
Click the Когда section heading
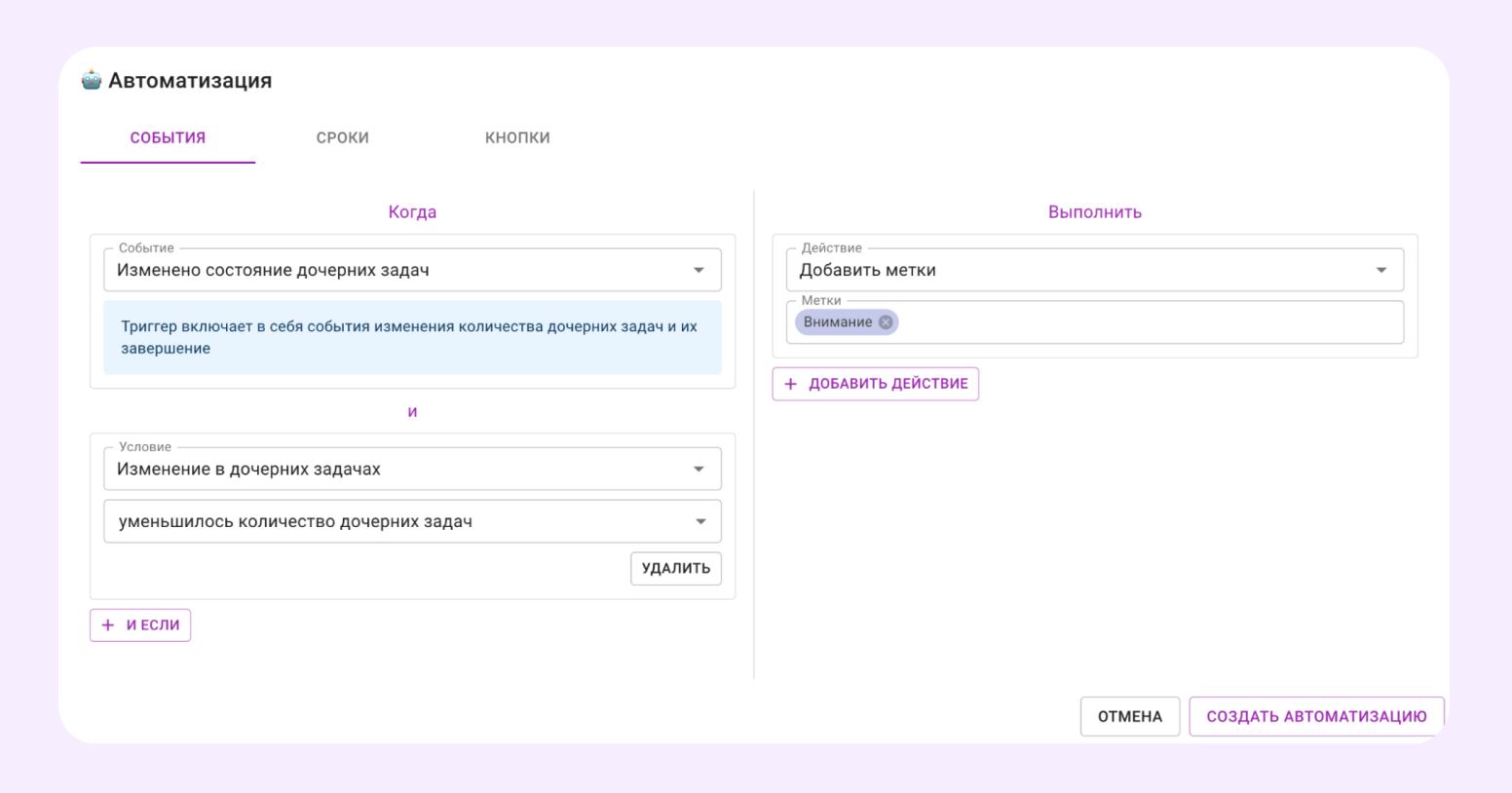coord(412,212)
